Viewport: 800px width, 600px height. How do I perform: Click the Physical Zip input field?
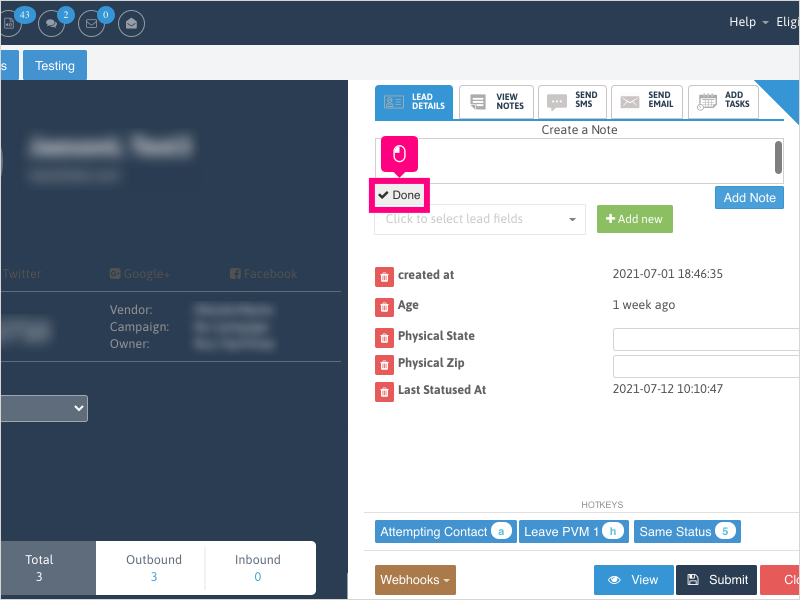tap(706, 366)
